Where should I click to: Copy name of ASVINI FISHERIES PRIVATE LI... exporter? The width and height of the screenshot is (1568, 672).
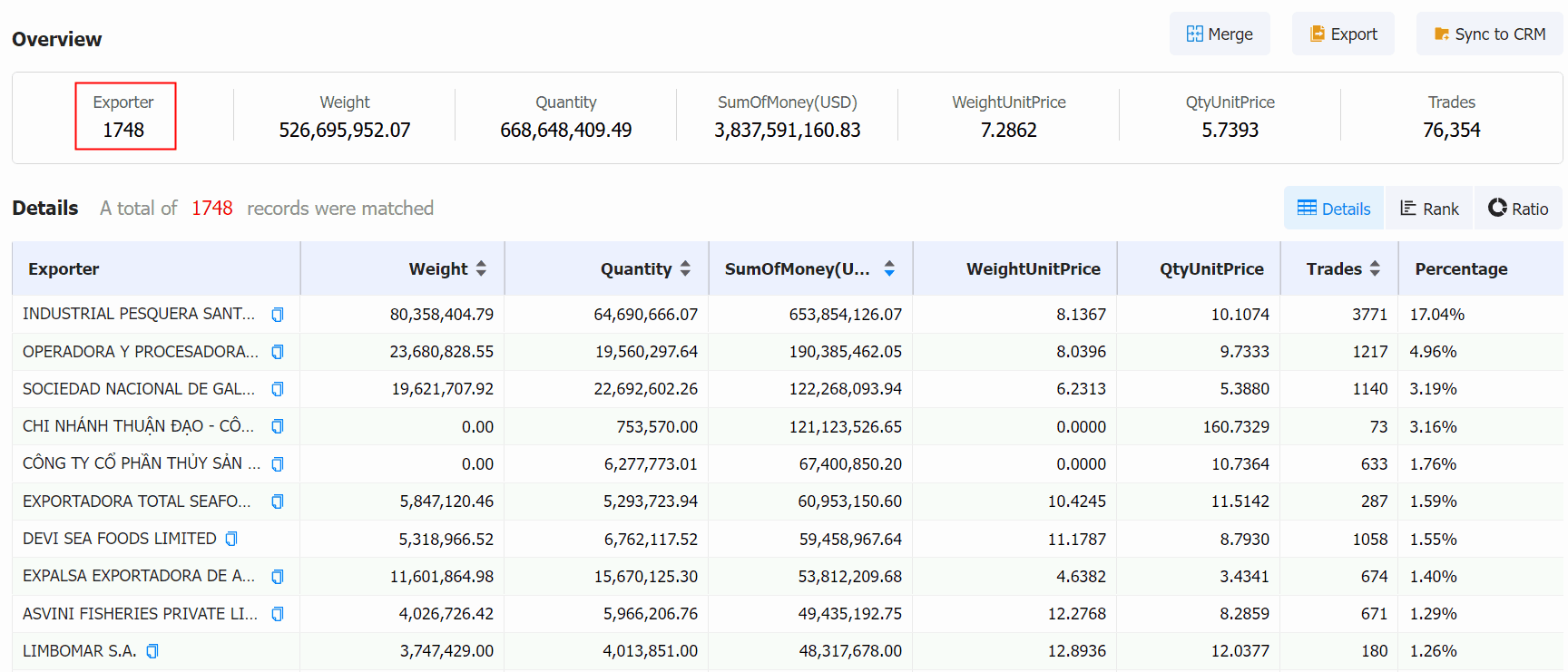click(x=278, y=614)
